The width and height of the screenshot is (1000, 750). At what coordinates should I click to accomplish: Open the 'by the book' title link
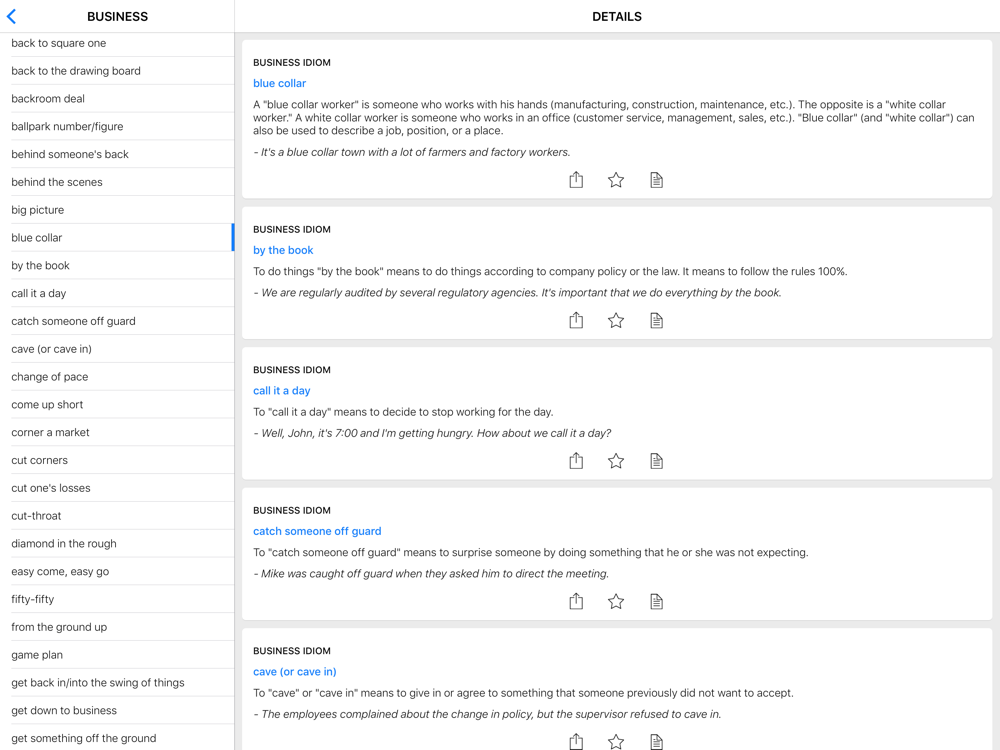[283, 250]
